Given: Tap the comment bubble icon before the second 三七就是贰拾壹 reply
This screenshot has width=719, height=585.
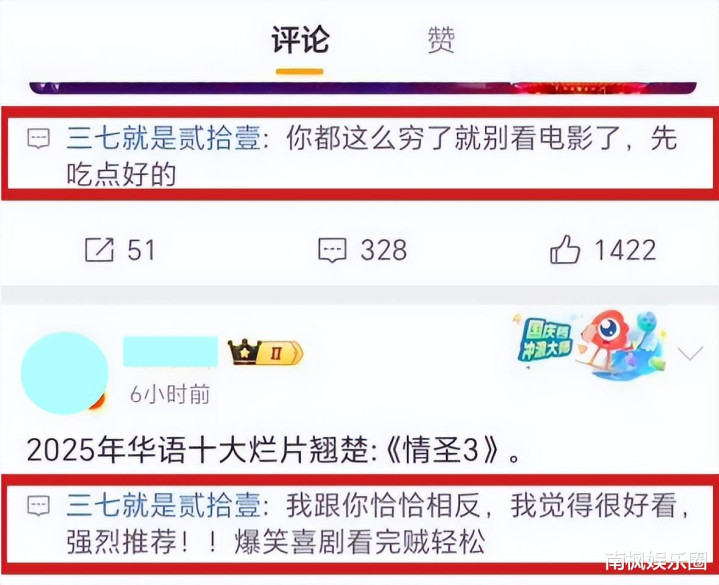Looking at the screenshot, I should coord(39,506).
